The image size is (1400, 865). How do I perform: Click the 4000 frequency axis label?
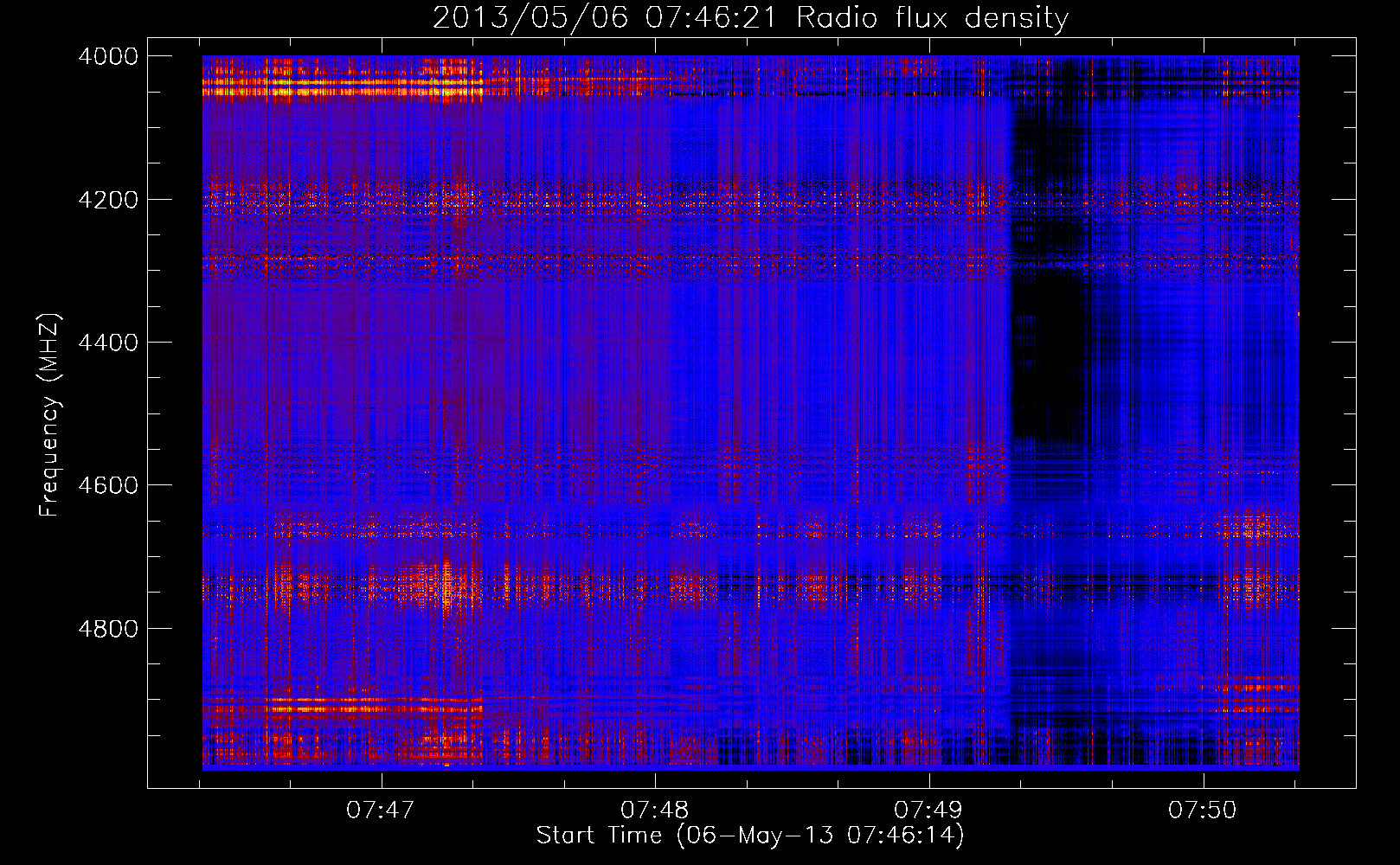[x=108, y=56]
